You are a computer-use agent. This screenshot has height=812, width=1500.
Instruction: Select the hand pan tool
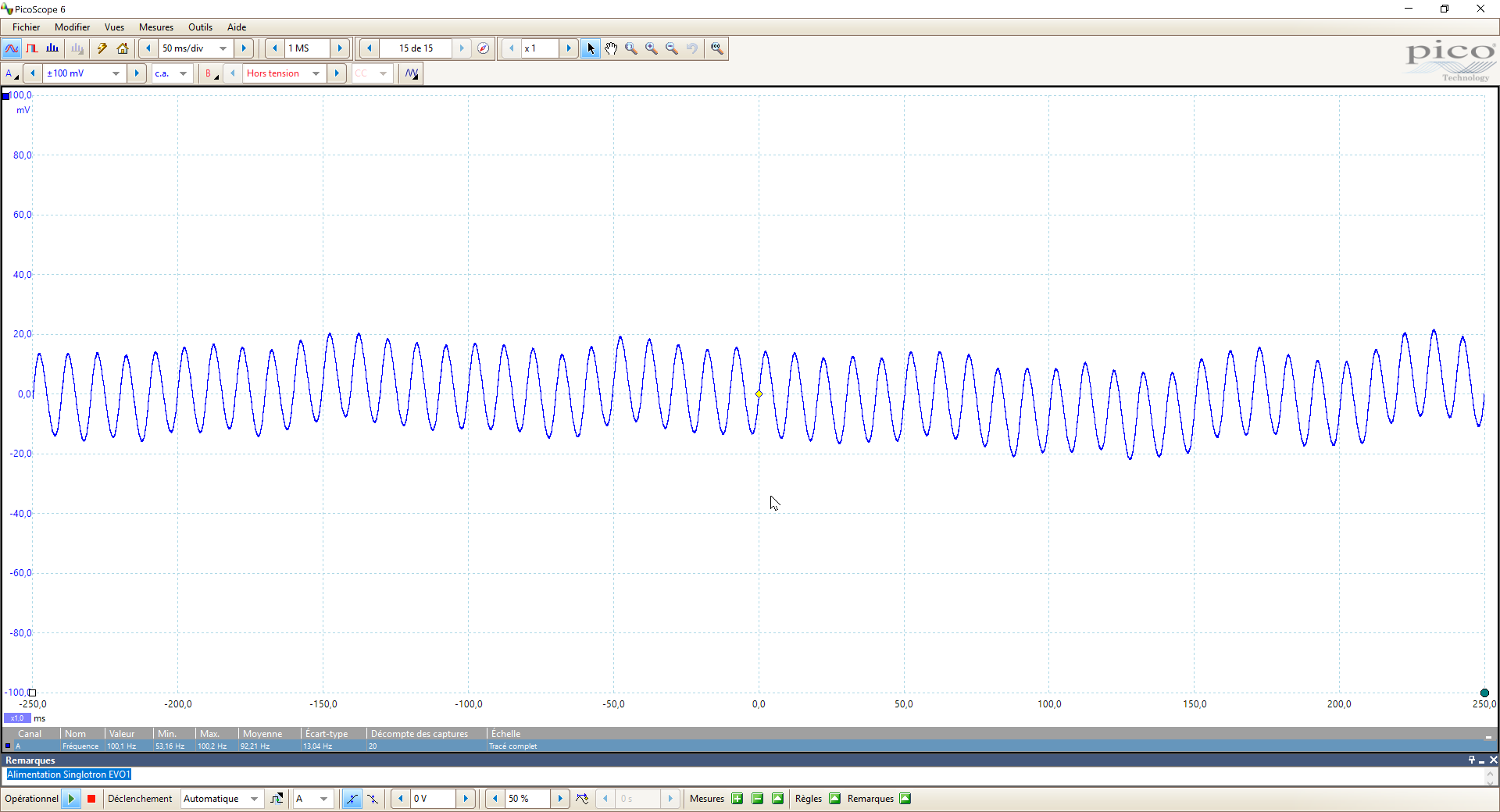(x=611, y=48)
